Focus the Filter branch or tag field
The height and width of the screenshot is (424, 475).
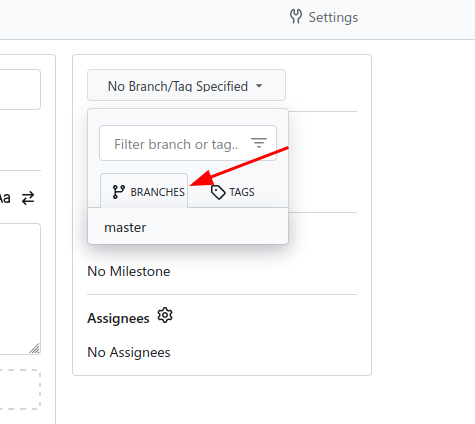click(188, 143)
